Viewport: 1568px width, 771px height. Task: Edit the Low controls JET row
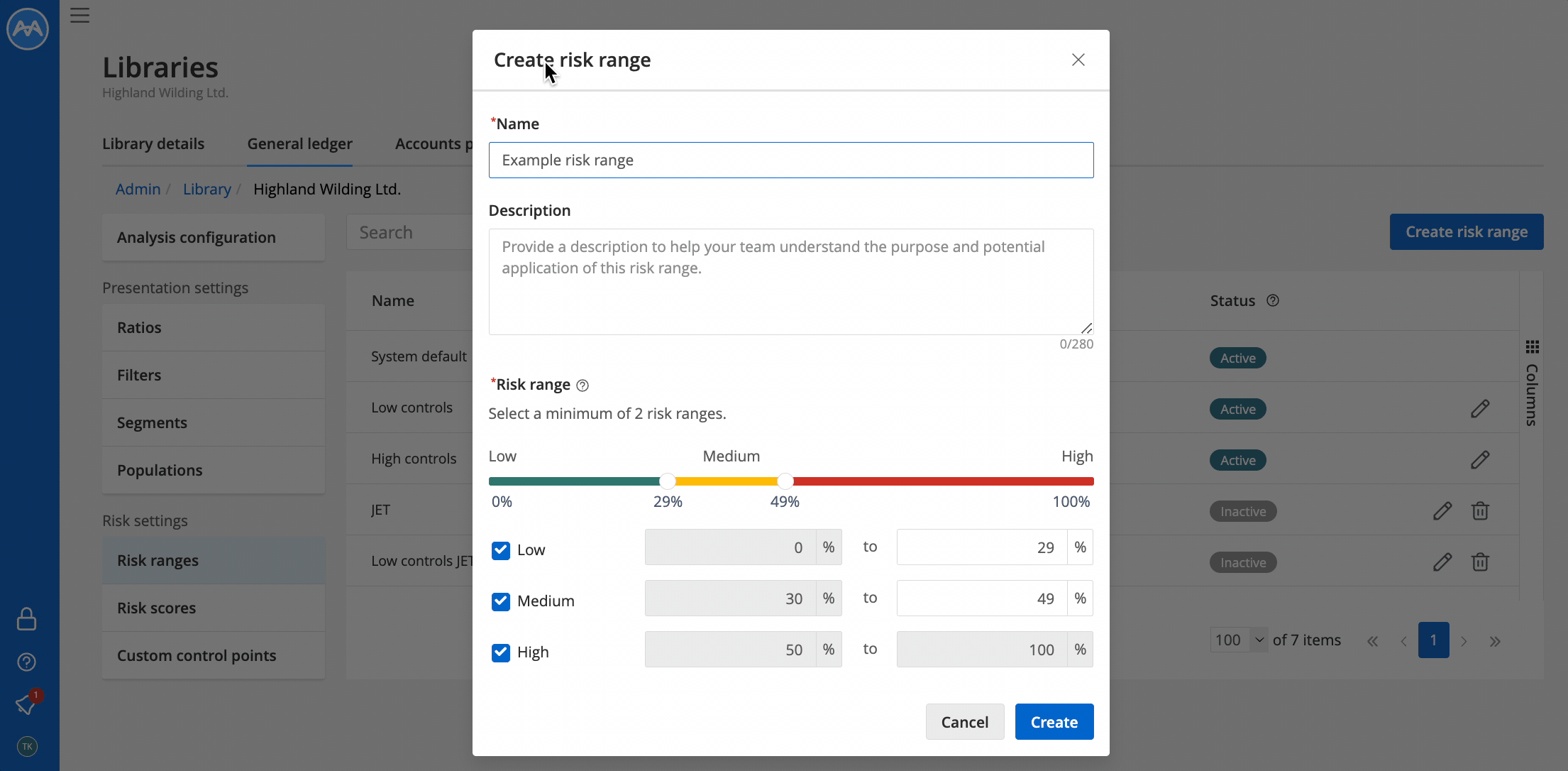1442,562
